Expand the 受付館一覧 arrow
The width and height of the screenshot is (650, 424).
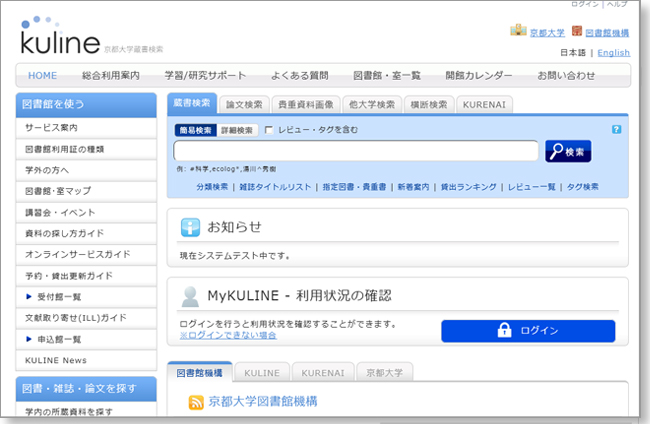(x=29, y=296)
